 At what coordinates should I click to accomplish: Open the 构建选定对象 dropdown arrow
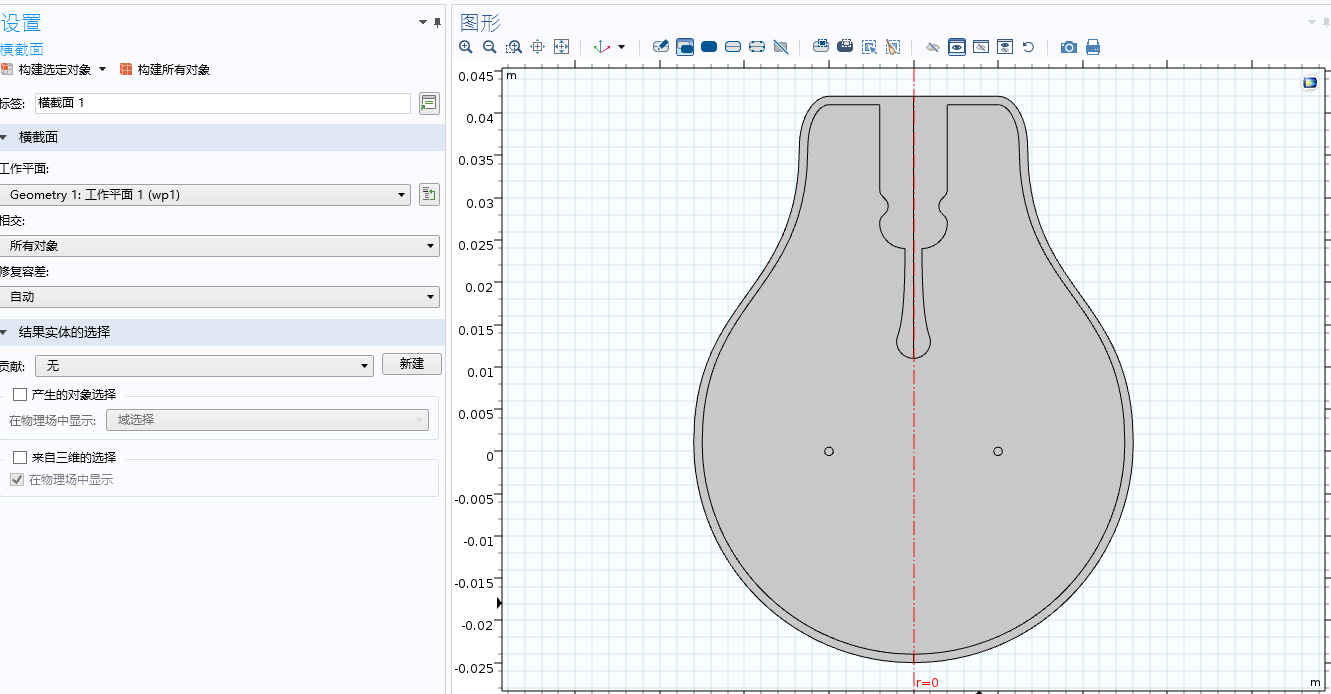(x=102, y=70)
